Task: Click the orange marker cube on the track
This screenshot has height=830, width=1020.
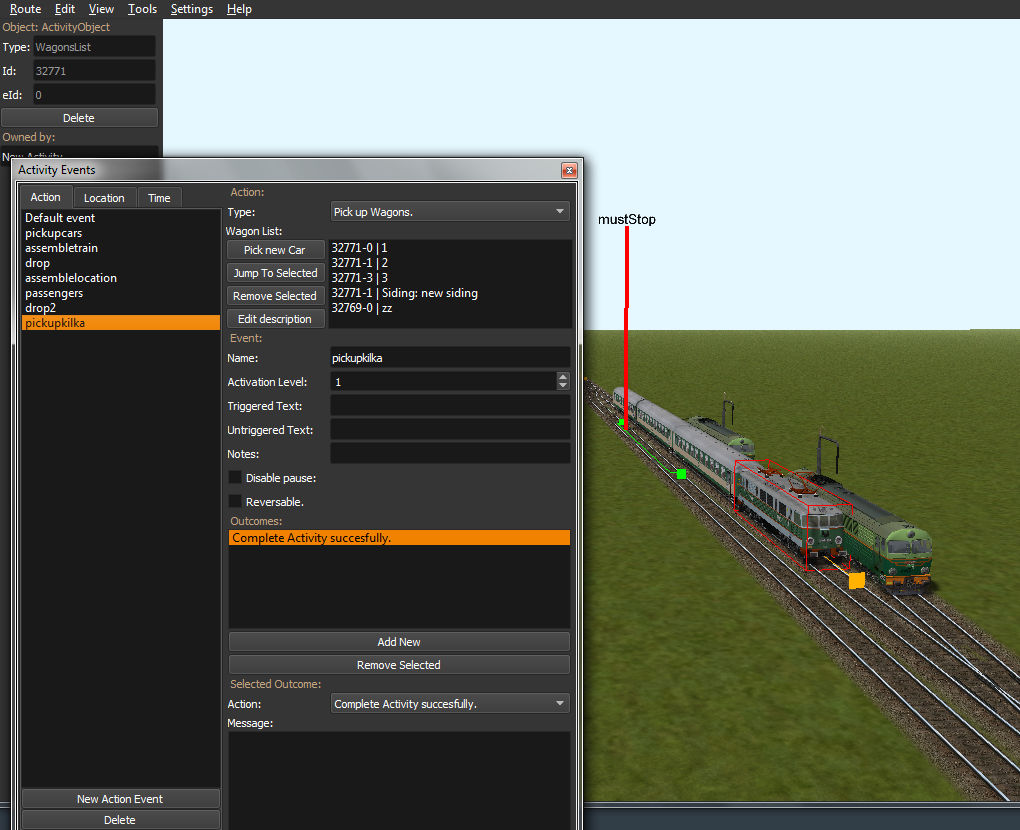Action: pos(856,580)
